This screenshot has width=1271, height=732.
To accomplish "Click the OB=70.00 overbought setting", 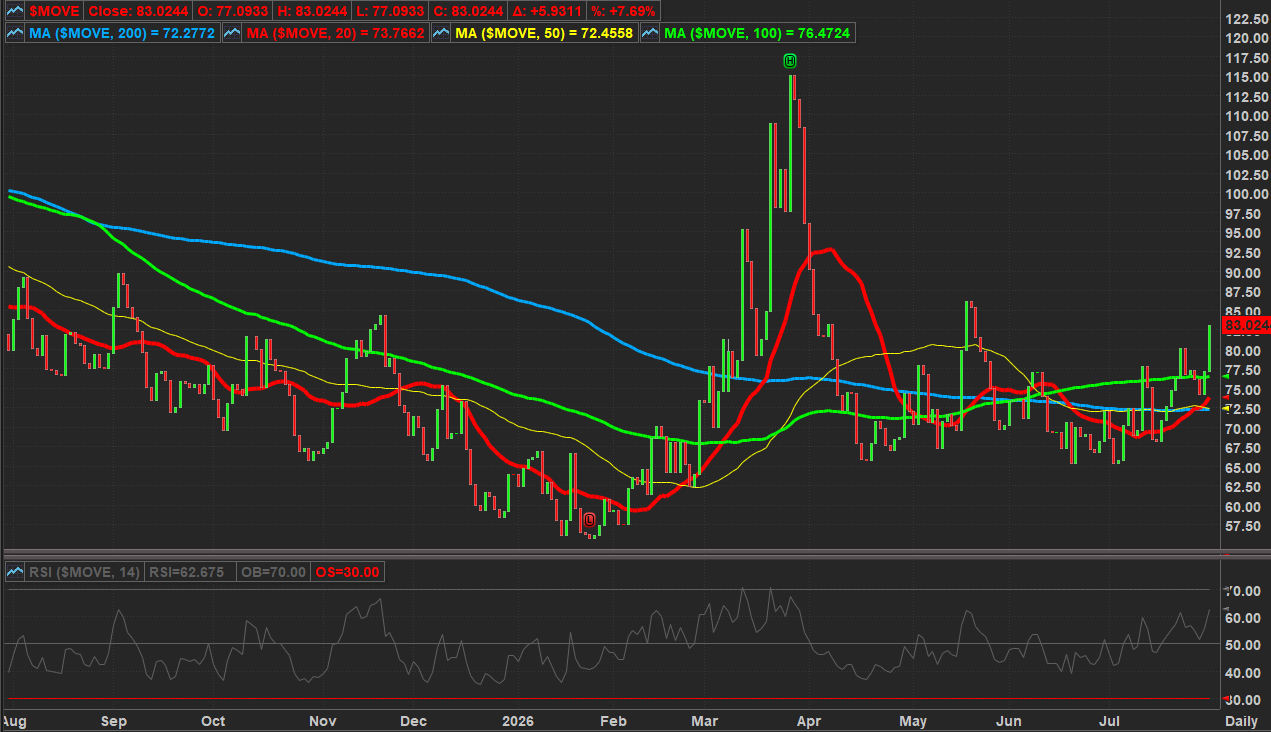I will point(274,572).
